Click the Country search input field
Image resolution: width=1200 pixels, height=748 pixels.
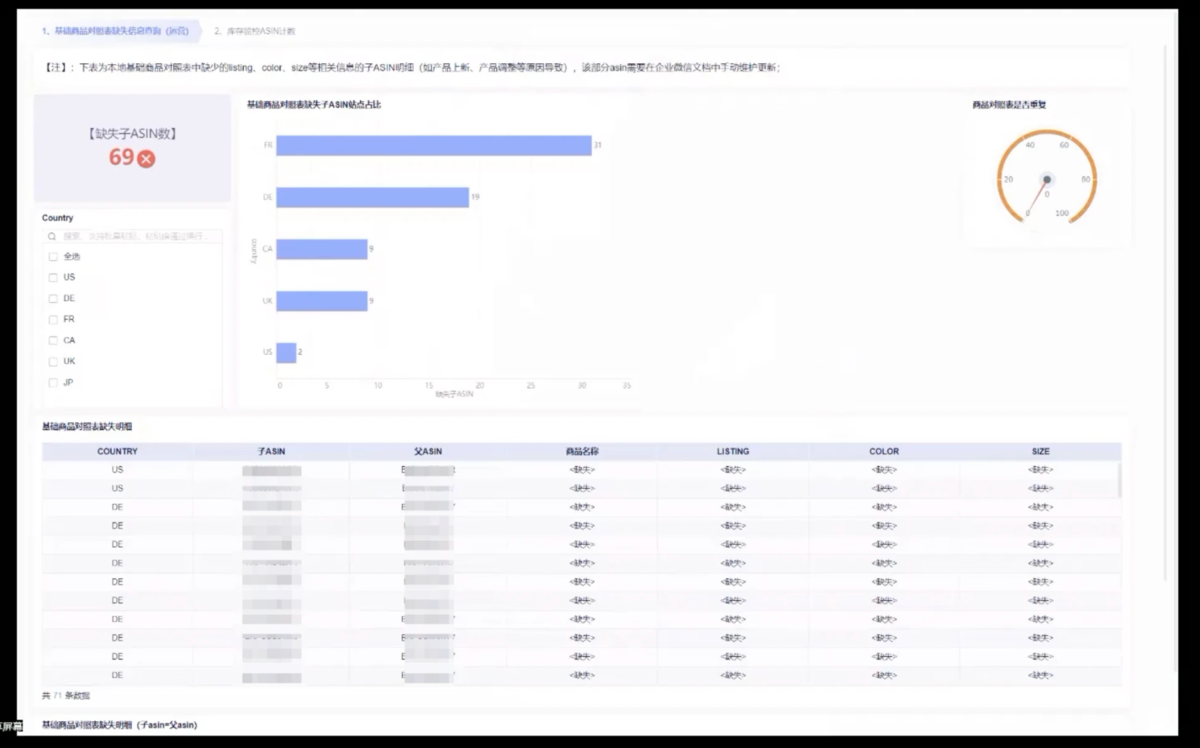tap(135, 237)
